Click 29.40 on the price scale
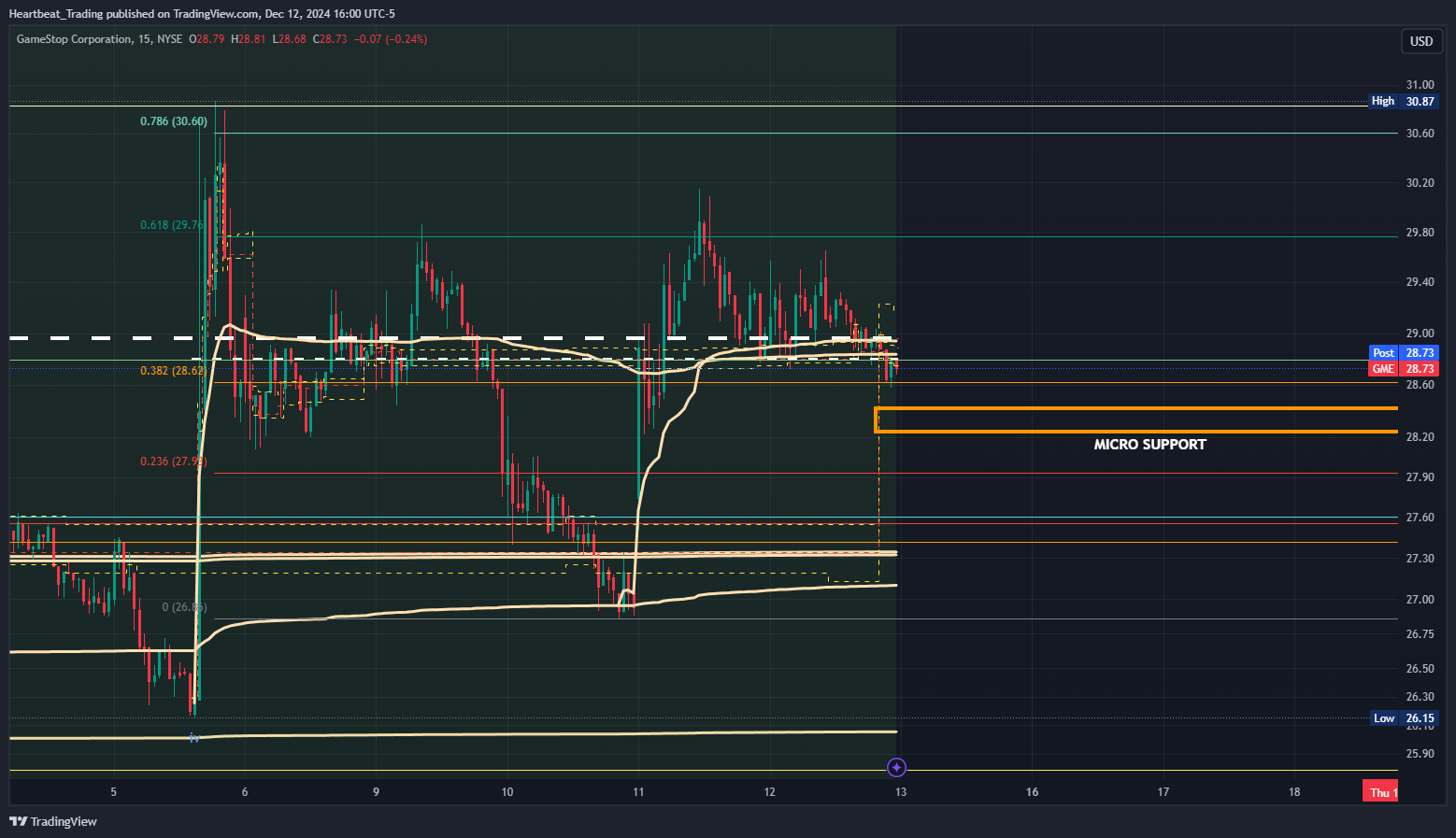This screenshot has height=838, width=1456. [1420, 282]
